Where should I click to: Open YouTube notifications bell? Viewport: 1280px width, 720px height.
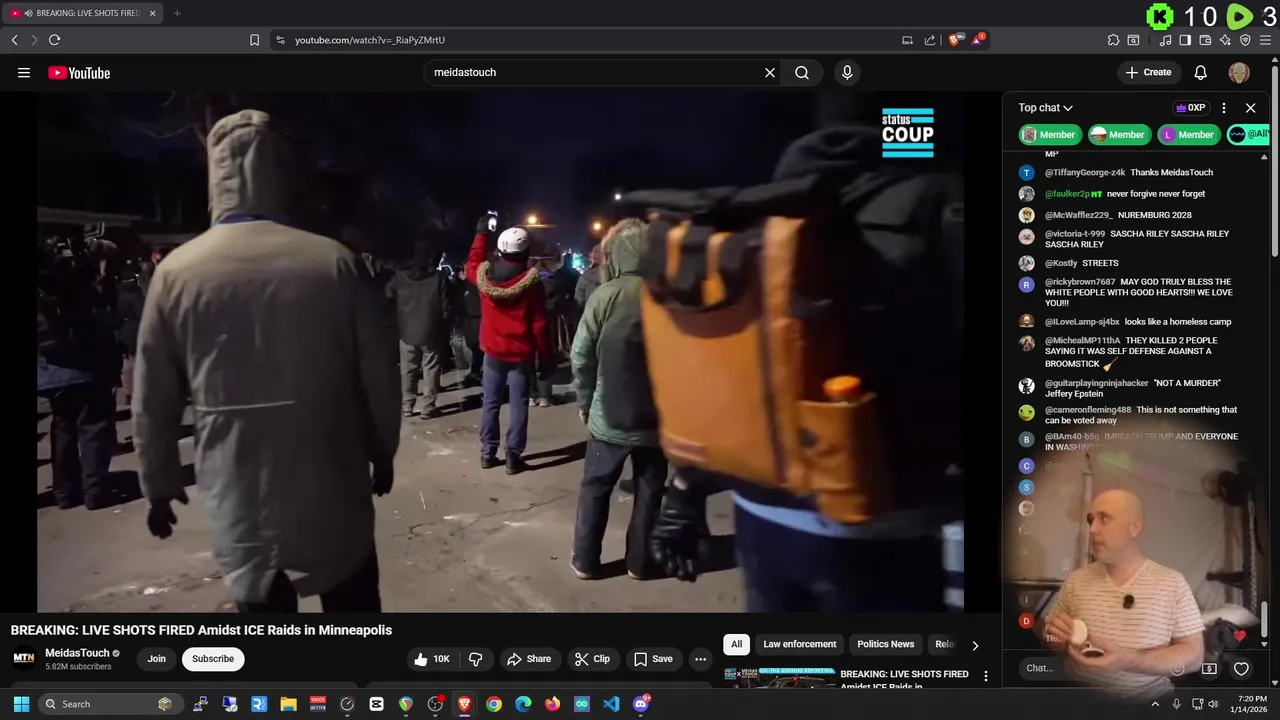[x=1201, y=72]
